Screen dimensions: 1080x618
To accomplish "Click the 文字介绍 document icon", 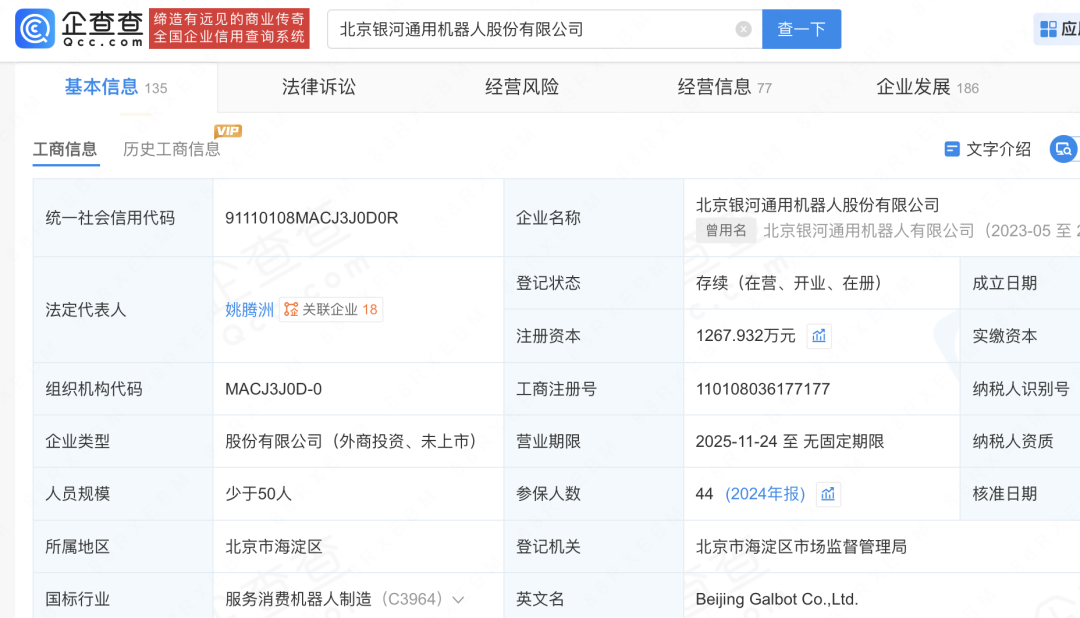I will point(952,149).
